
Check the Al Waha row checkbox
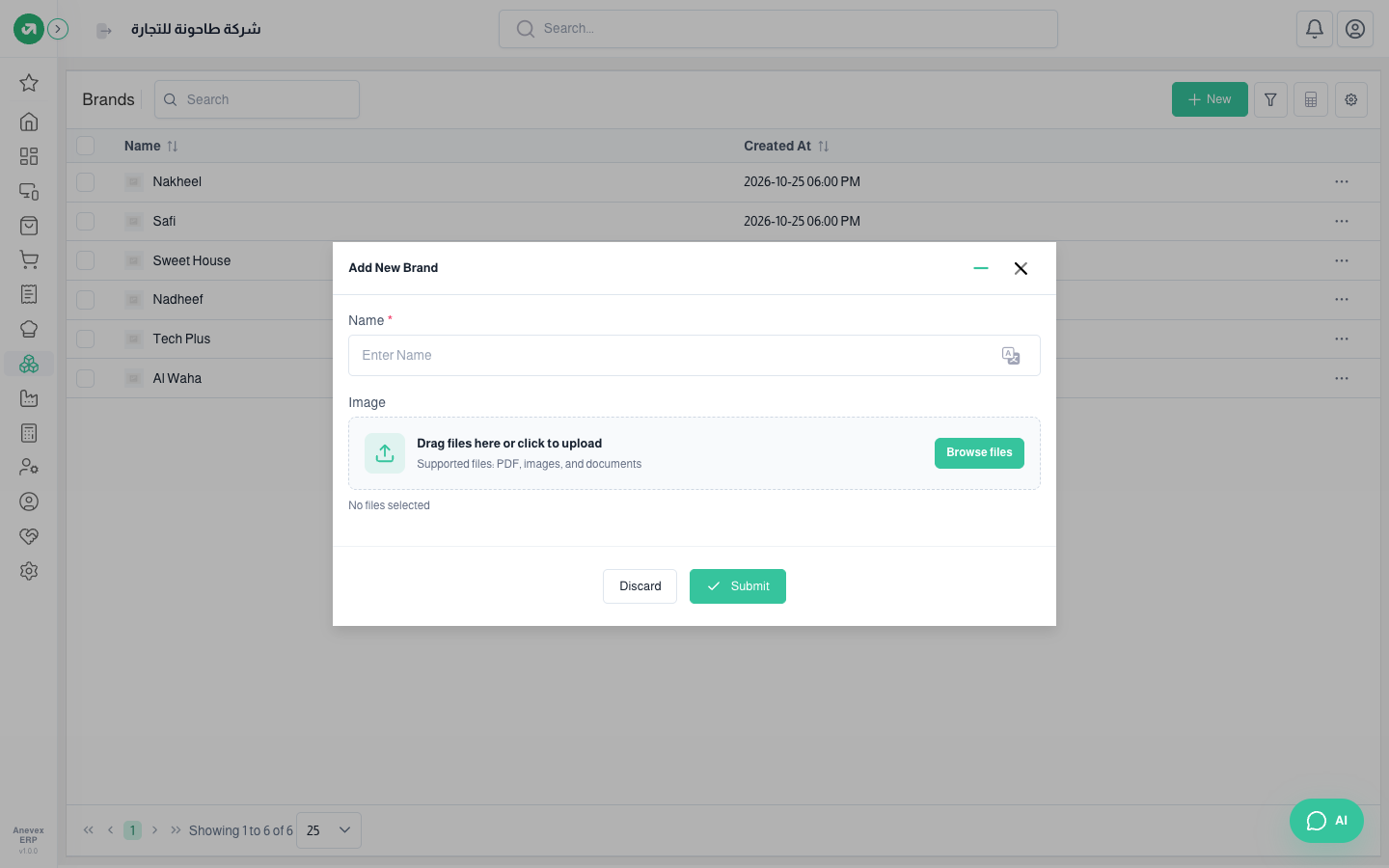click(86, 378)
